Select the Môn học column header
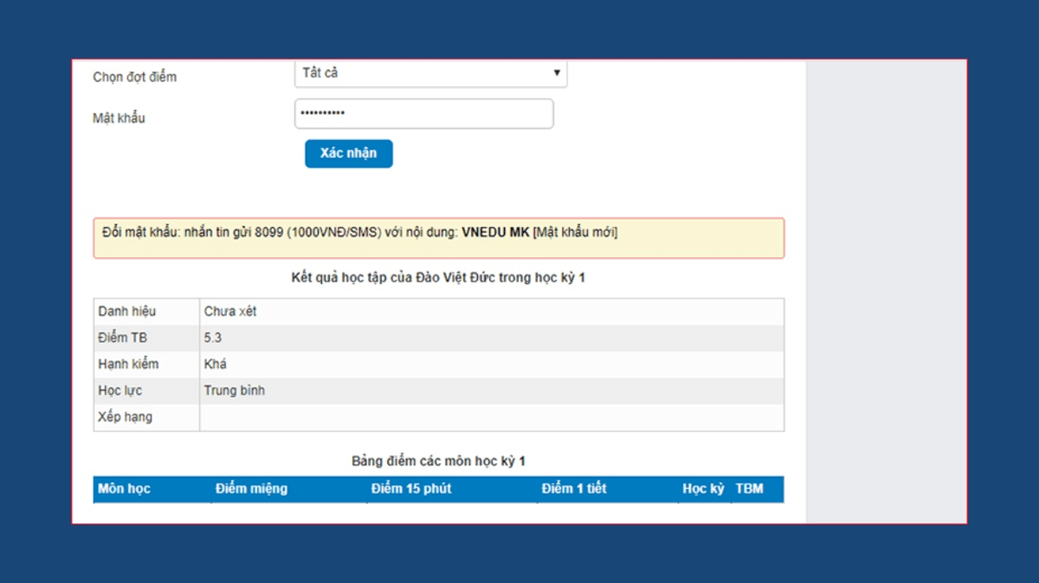The height and width of the screenshot is (583, 1039). point(124,489)
